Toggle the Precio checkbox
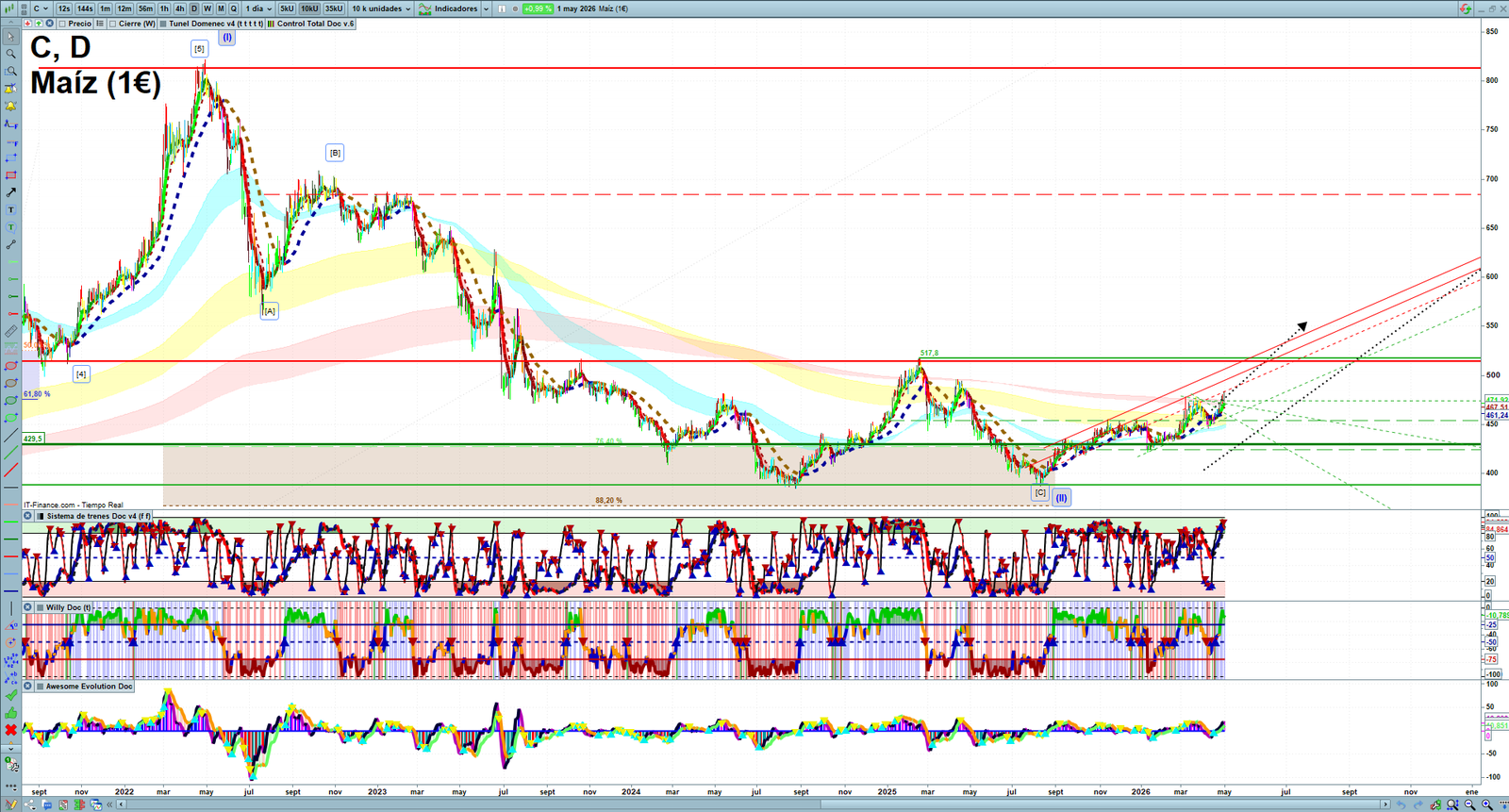This screenshot has width=1509, height=812. [x=62, y=24]
